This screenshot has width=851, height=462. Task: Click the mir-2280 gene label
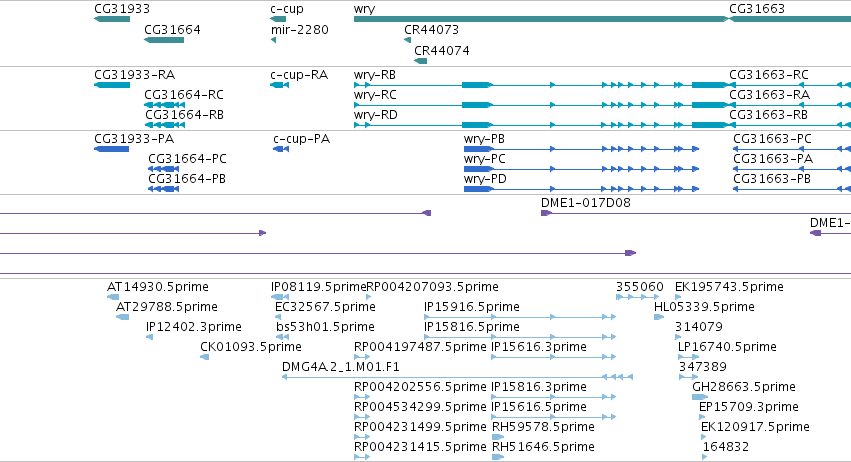tap(300, 30)
